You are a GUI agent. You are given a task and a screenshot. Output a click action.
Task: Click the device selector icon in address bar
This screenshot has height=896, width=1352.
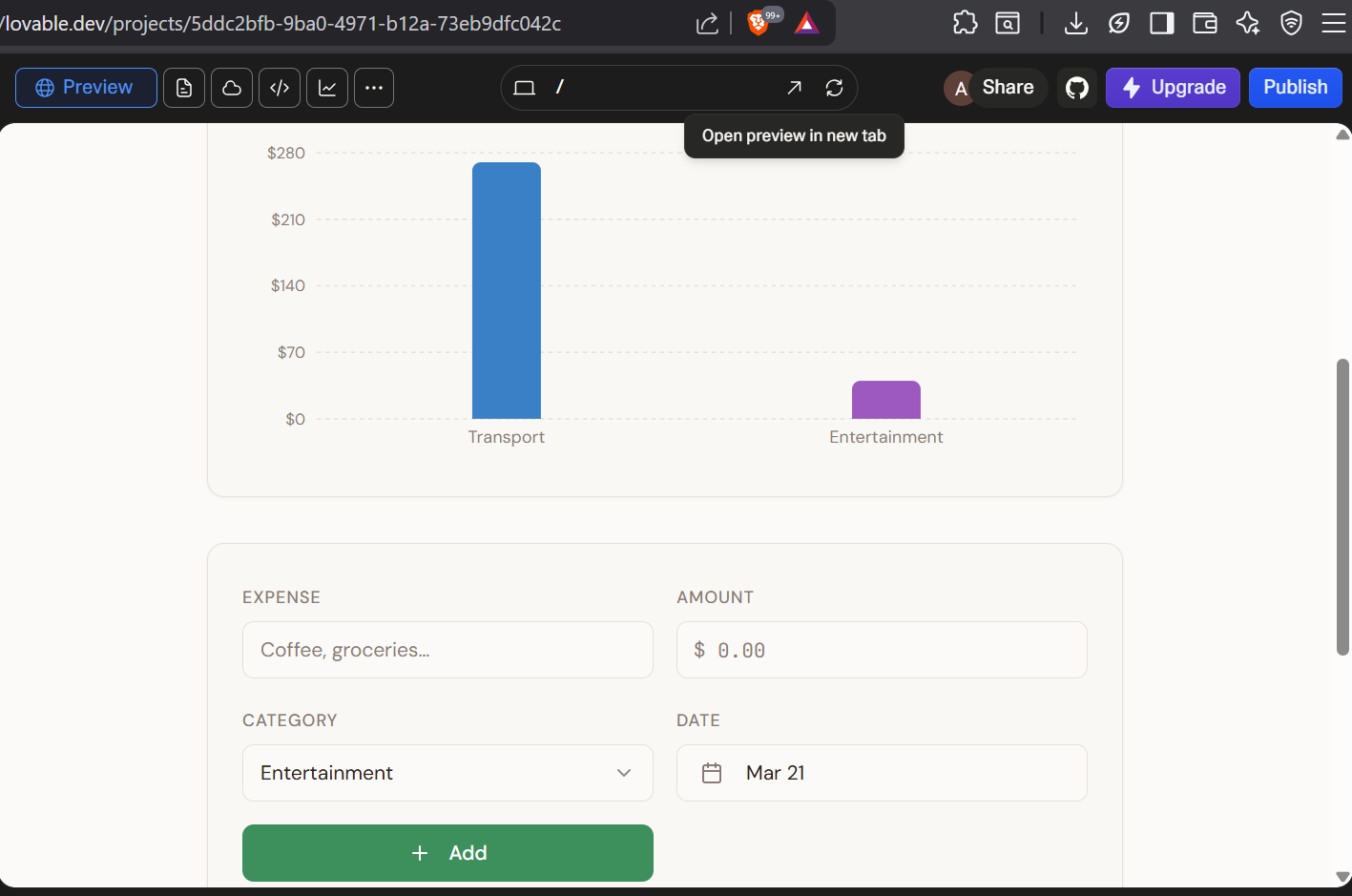tap(524, 87)
